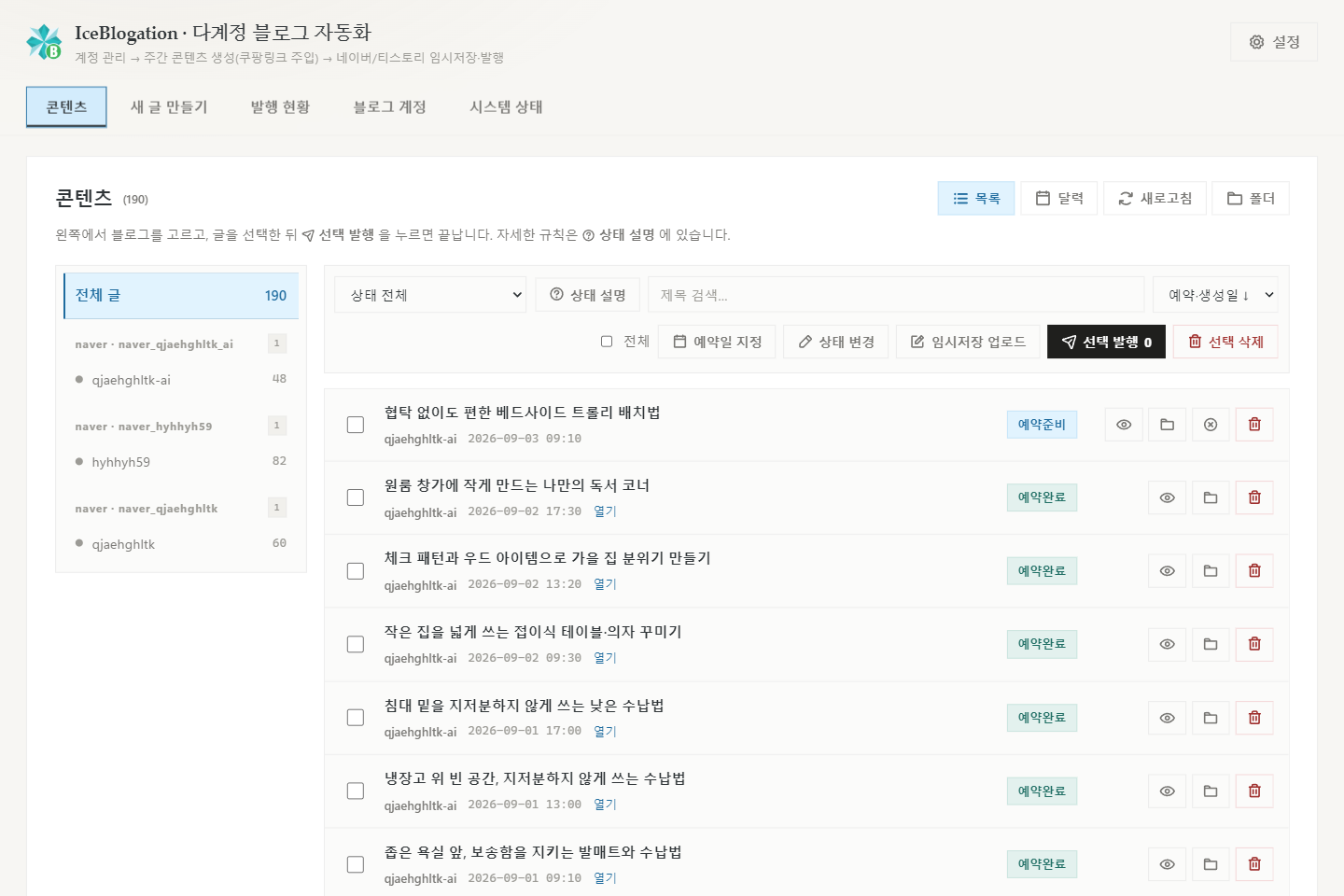Folder icon on 원룸 창가에 독서 코너 row
1344x896 pixels.
click(1211, 497)
